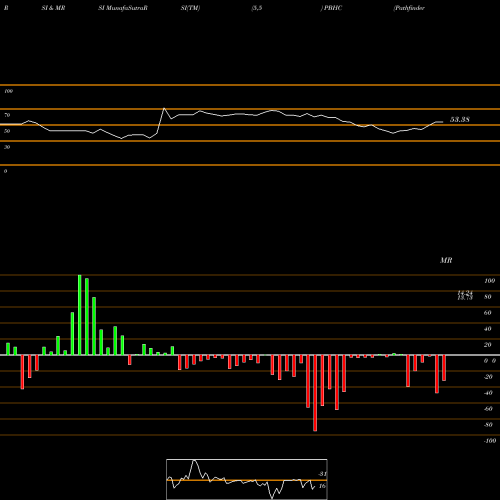Click the longest red MR bar near -90
This screenshot has height=500, width=500.
[315, 393]
